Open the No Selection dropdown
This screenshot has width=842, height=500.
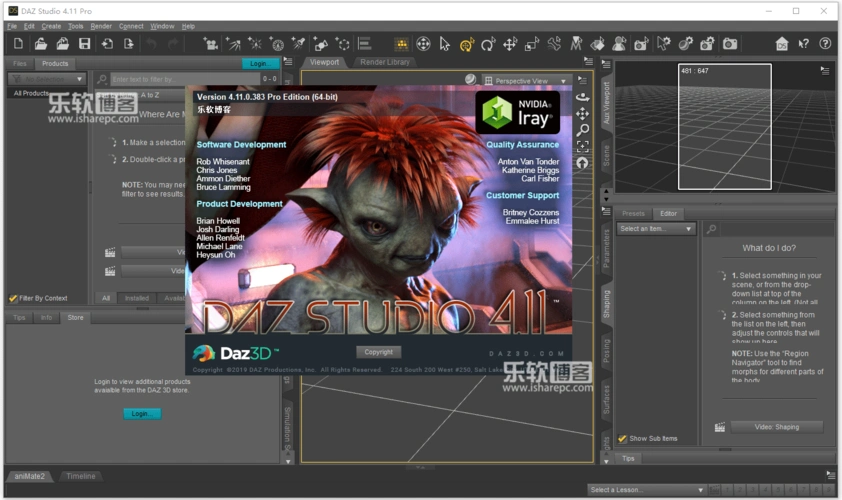pos(47,79)
